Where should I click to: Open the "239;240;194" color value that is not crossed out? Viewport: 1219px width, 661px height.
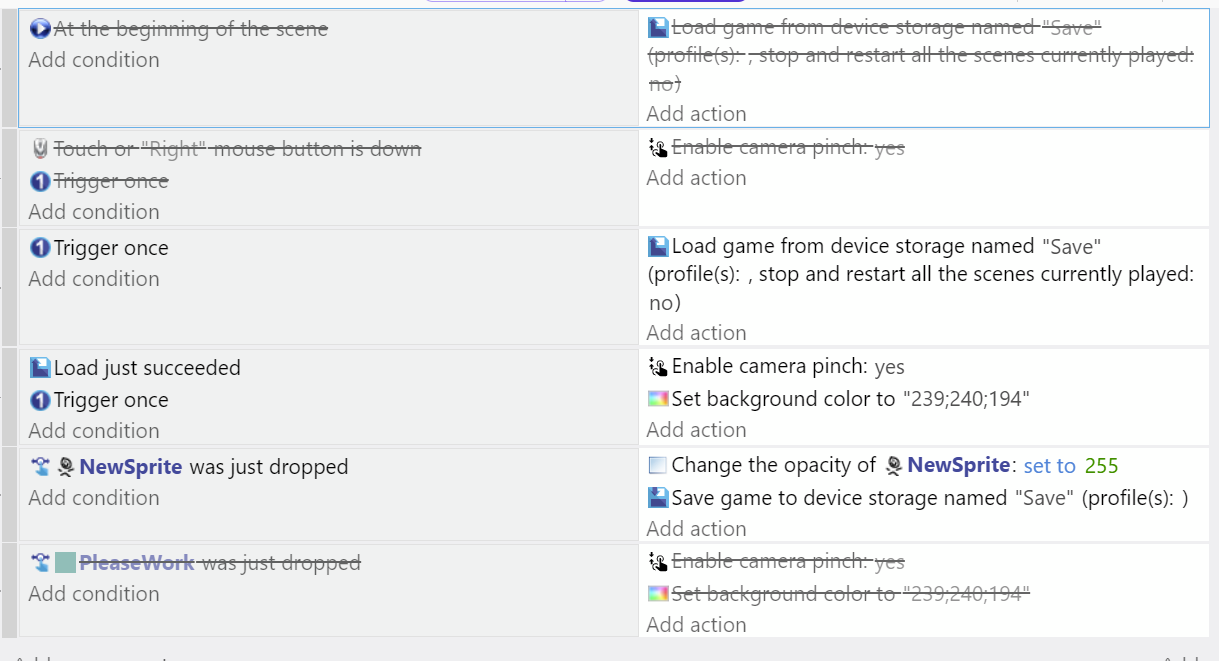coord(965,399)
